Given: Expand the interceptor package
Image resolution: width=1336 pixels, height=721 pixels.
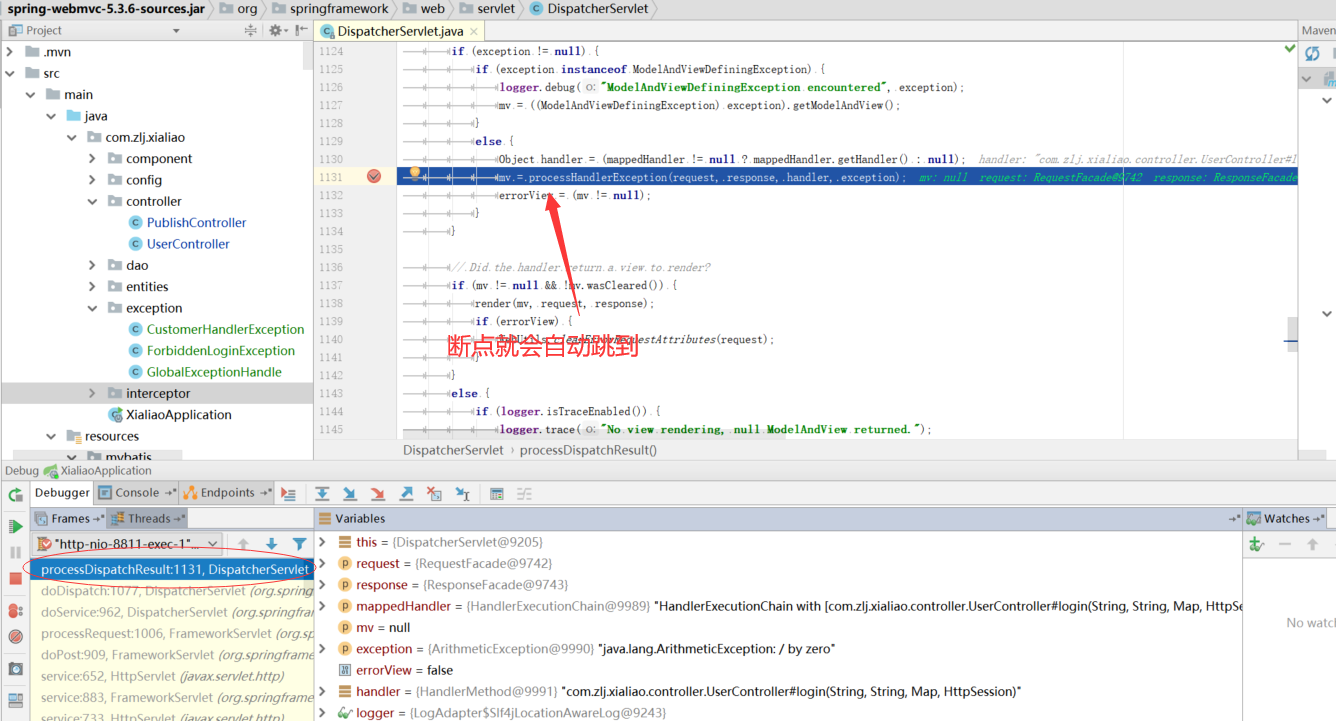Looking at the screenshot, I should coord(92,393).
